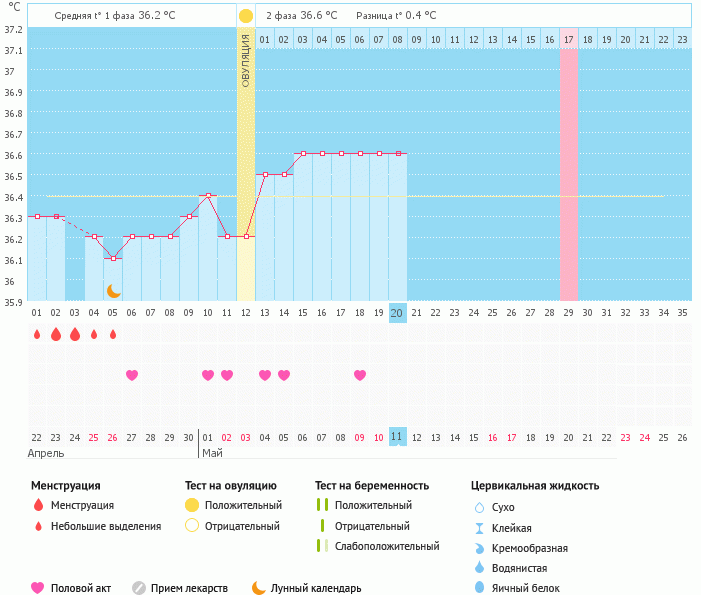The height and width of the screenshot is (595, 701).
Task: Click the Положительный pregnancy test legend icon
Action: tap(322, 505)
